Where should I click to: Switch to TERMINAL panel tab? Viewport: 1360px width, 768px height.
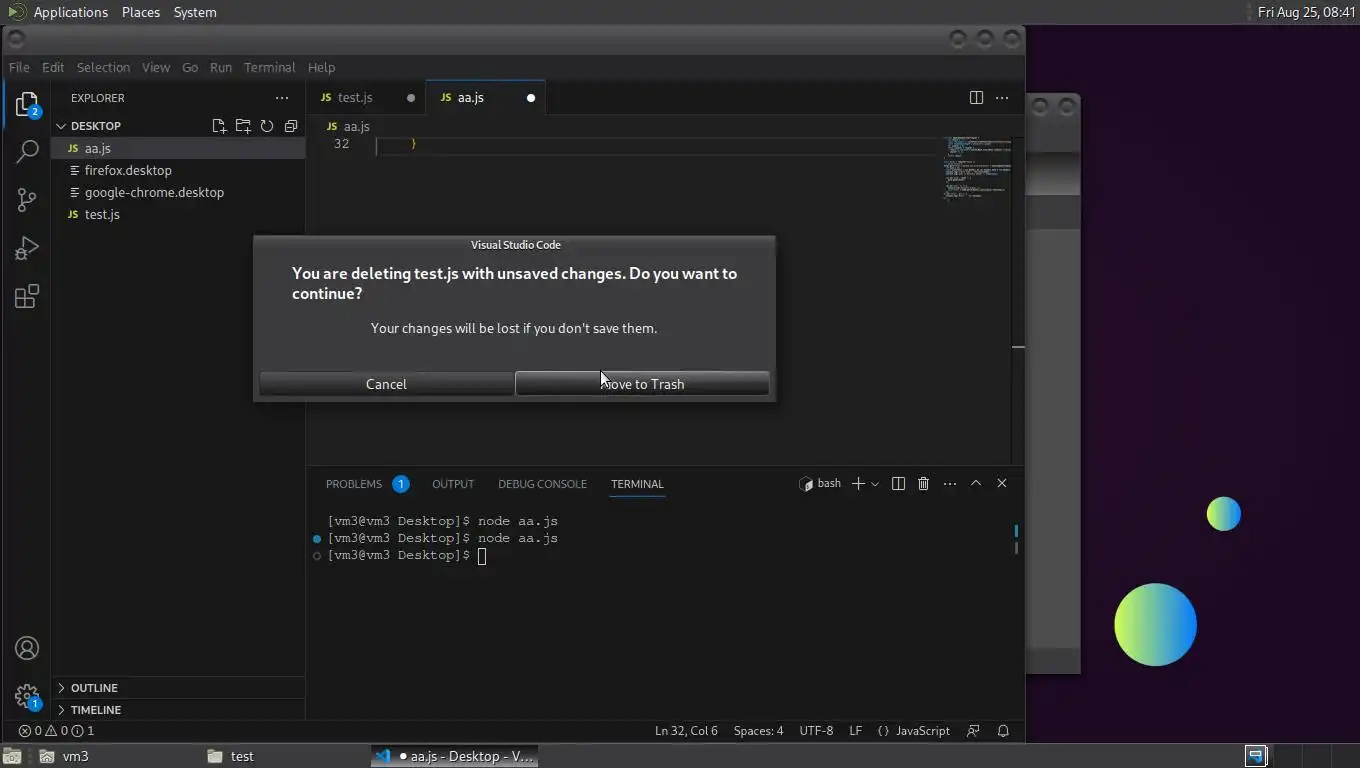pyautogui.click(x=637, y=484)
